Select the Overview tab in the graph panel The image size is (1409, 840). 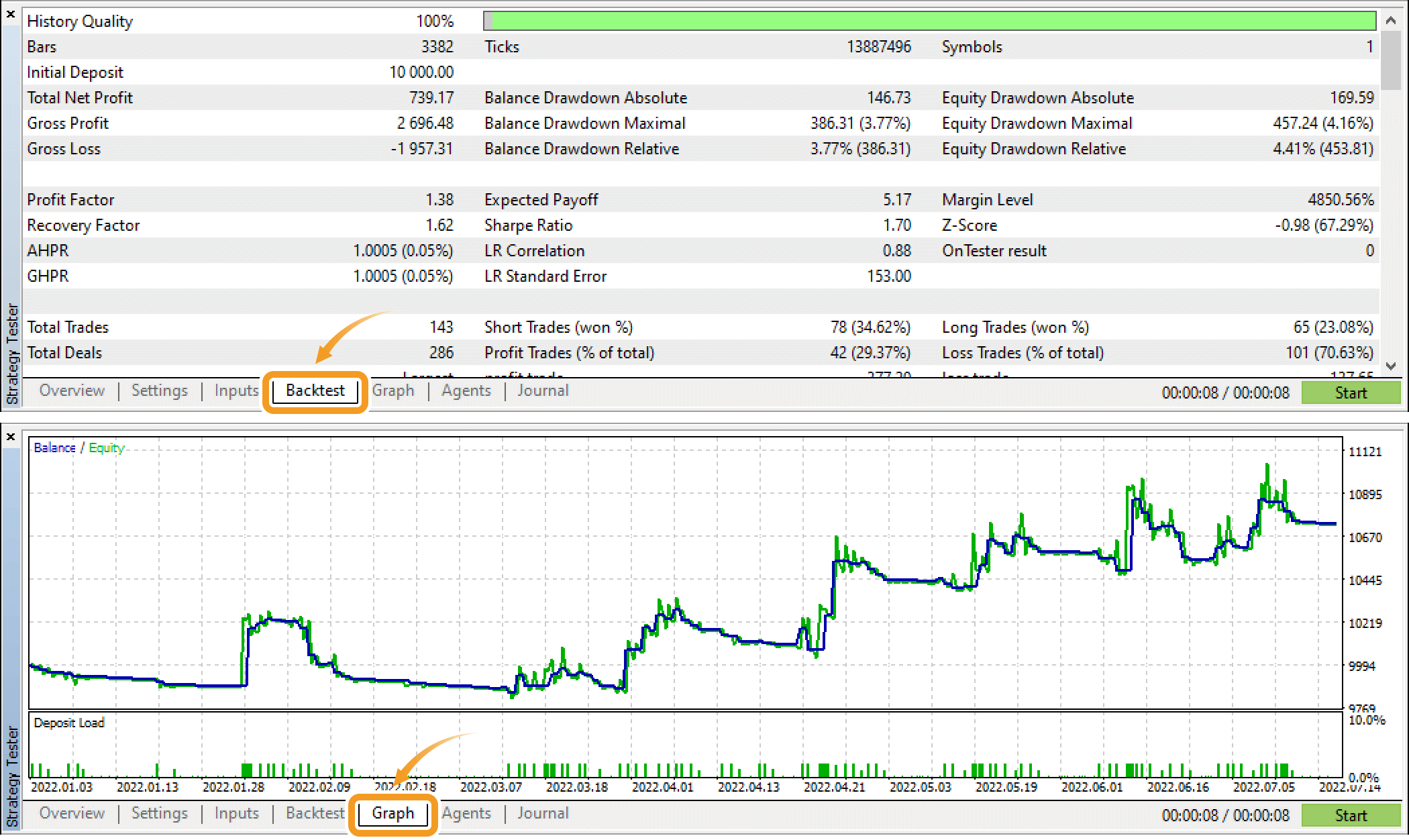tap(72, 814)
